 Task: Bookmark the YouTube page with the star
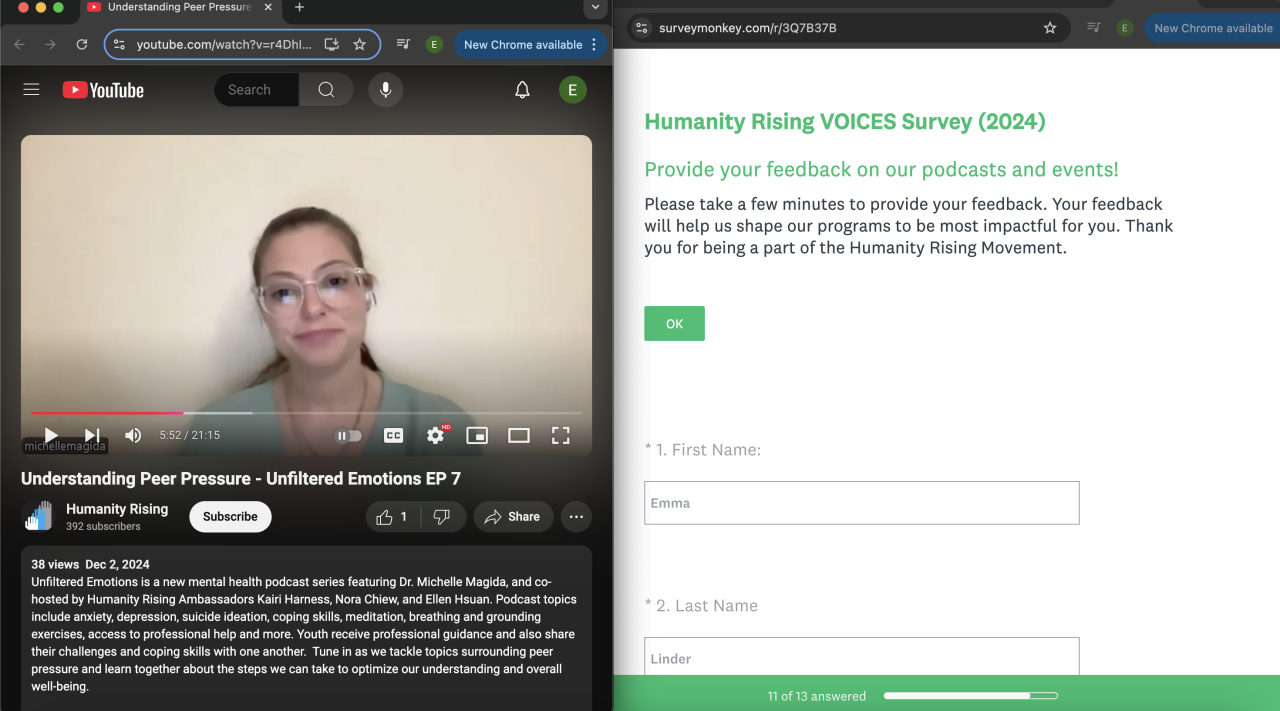360,45
